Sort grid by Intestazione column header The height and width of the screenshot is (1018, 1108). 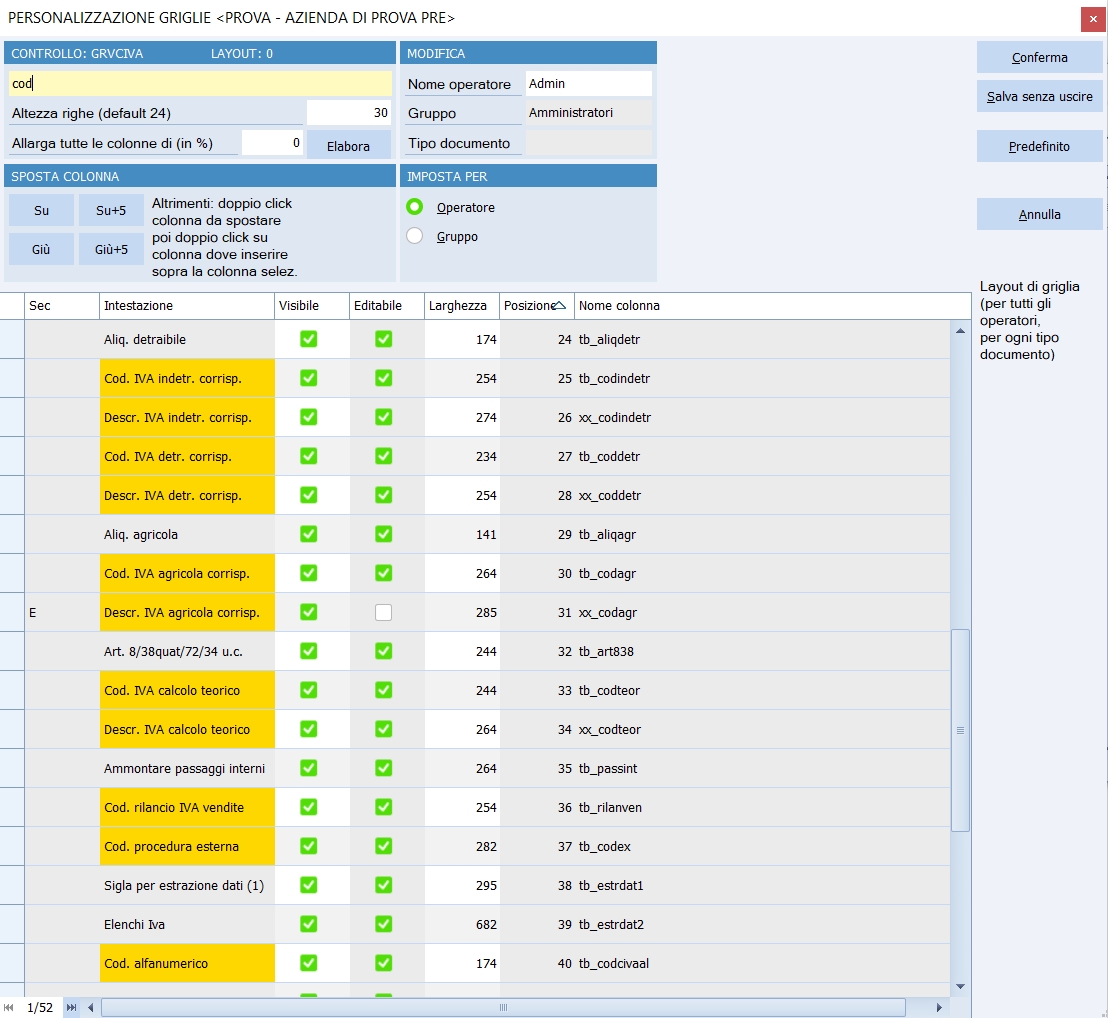(186, 306)
